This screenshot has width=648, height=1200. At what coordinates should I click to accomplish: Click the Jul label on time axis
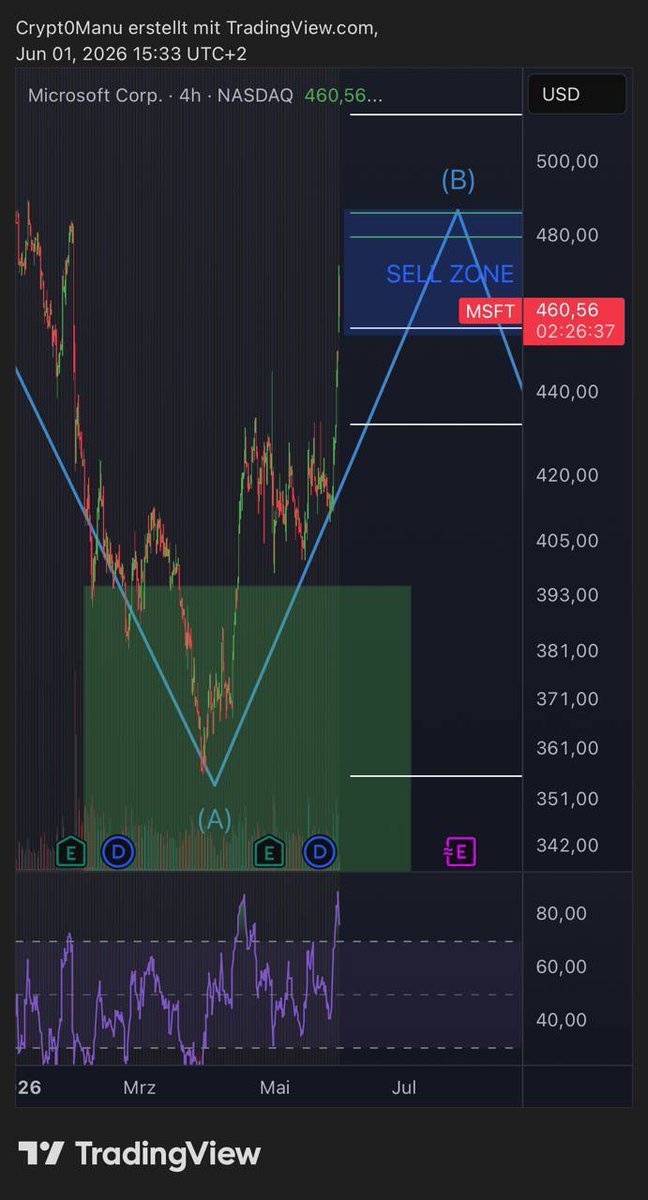tap(404, 1088)
